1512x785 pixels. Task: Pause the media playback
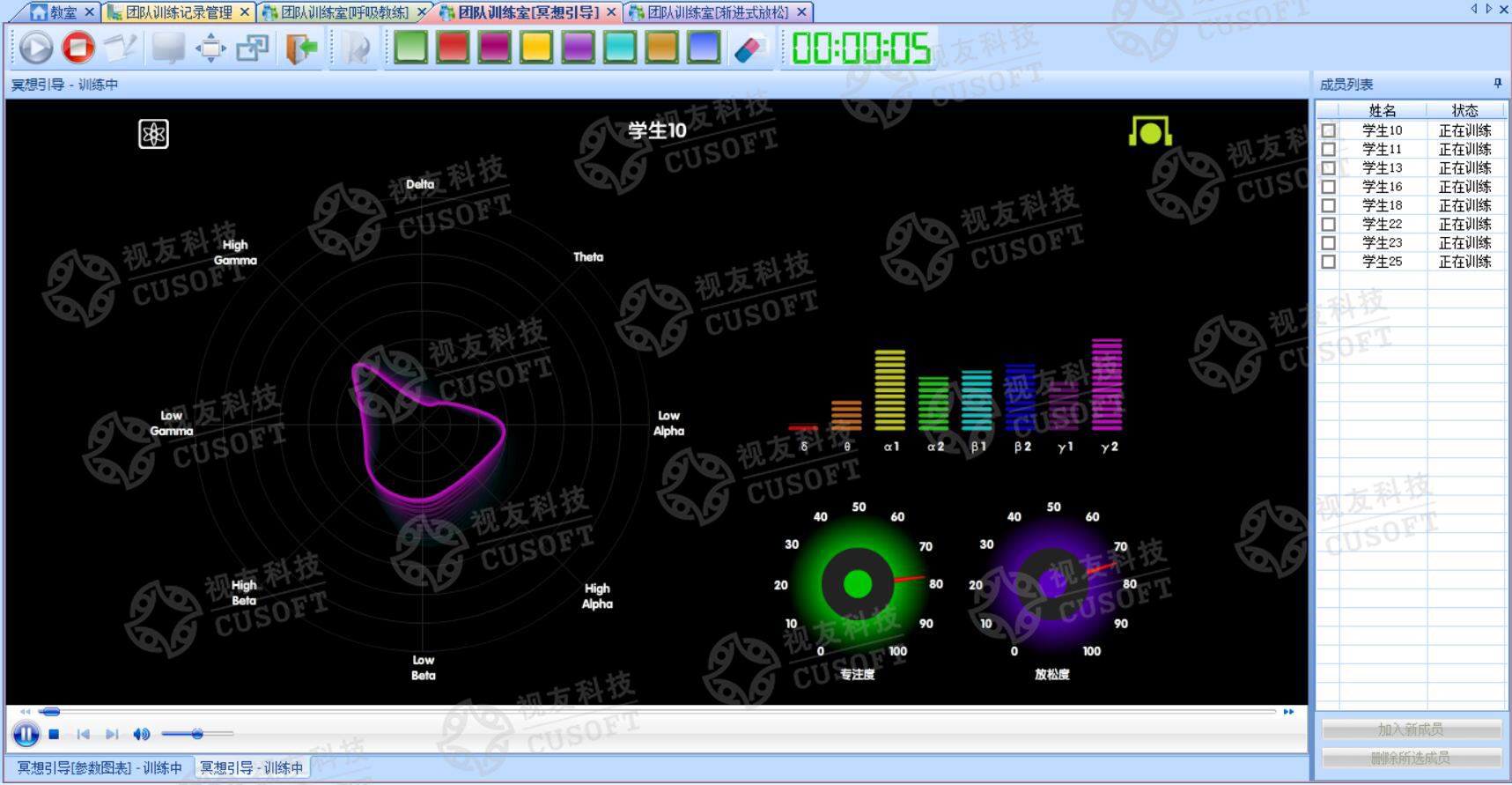26,734
